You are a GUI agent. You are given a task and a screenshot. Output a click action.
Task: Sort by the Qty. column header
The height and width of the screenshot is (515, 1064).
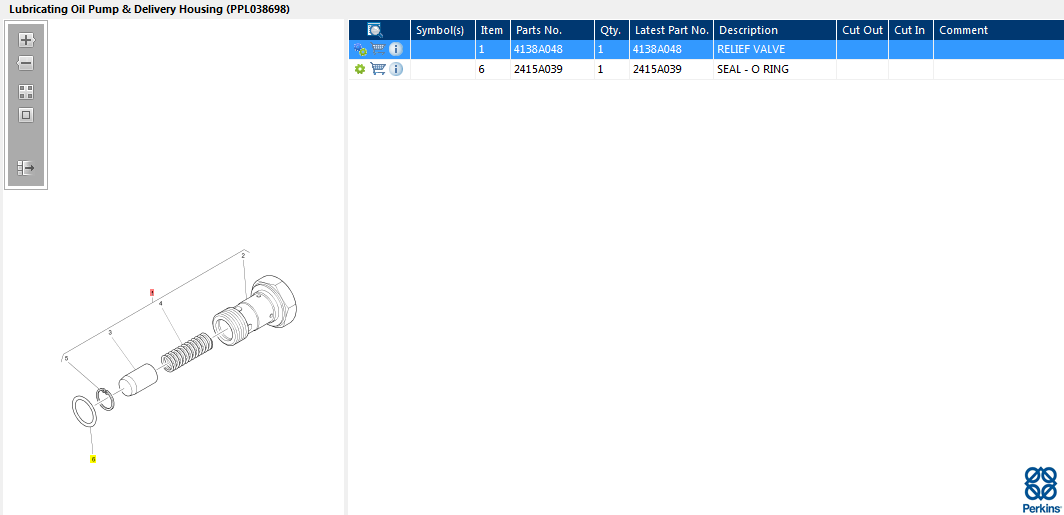tap(610, 30)
